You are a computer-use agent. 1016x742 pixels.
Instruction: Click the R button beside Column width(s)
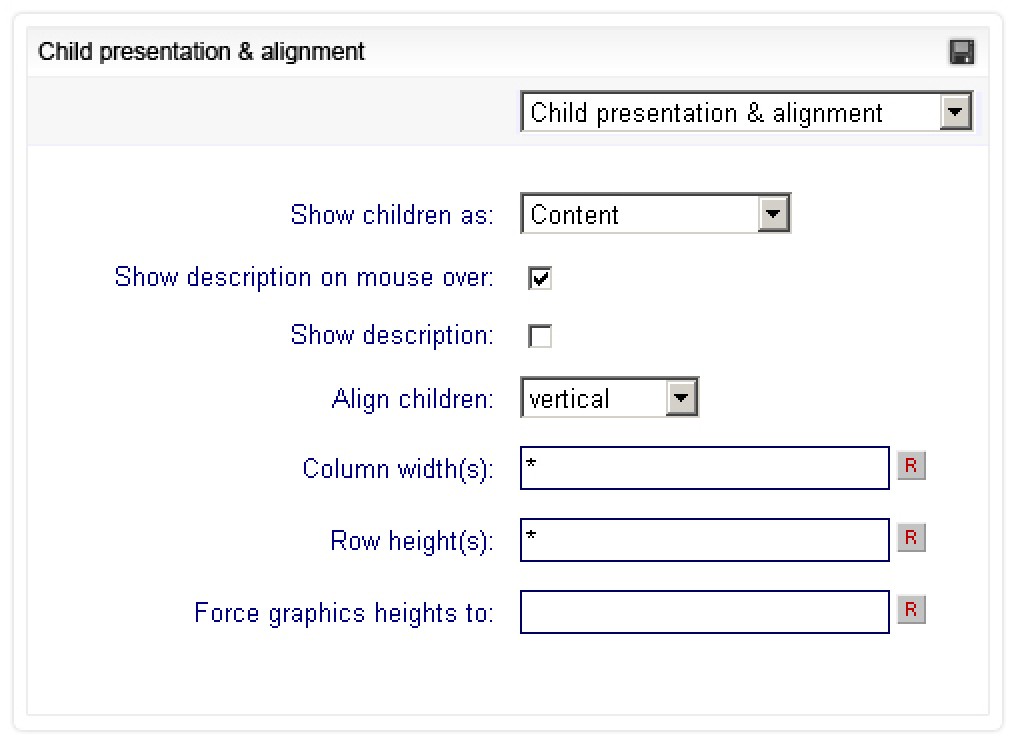[911, 466]
